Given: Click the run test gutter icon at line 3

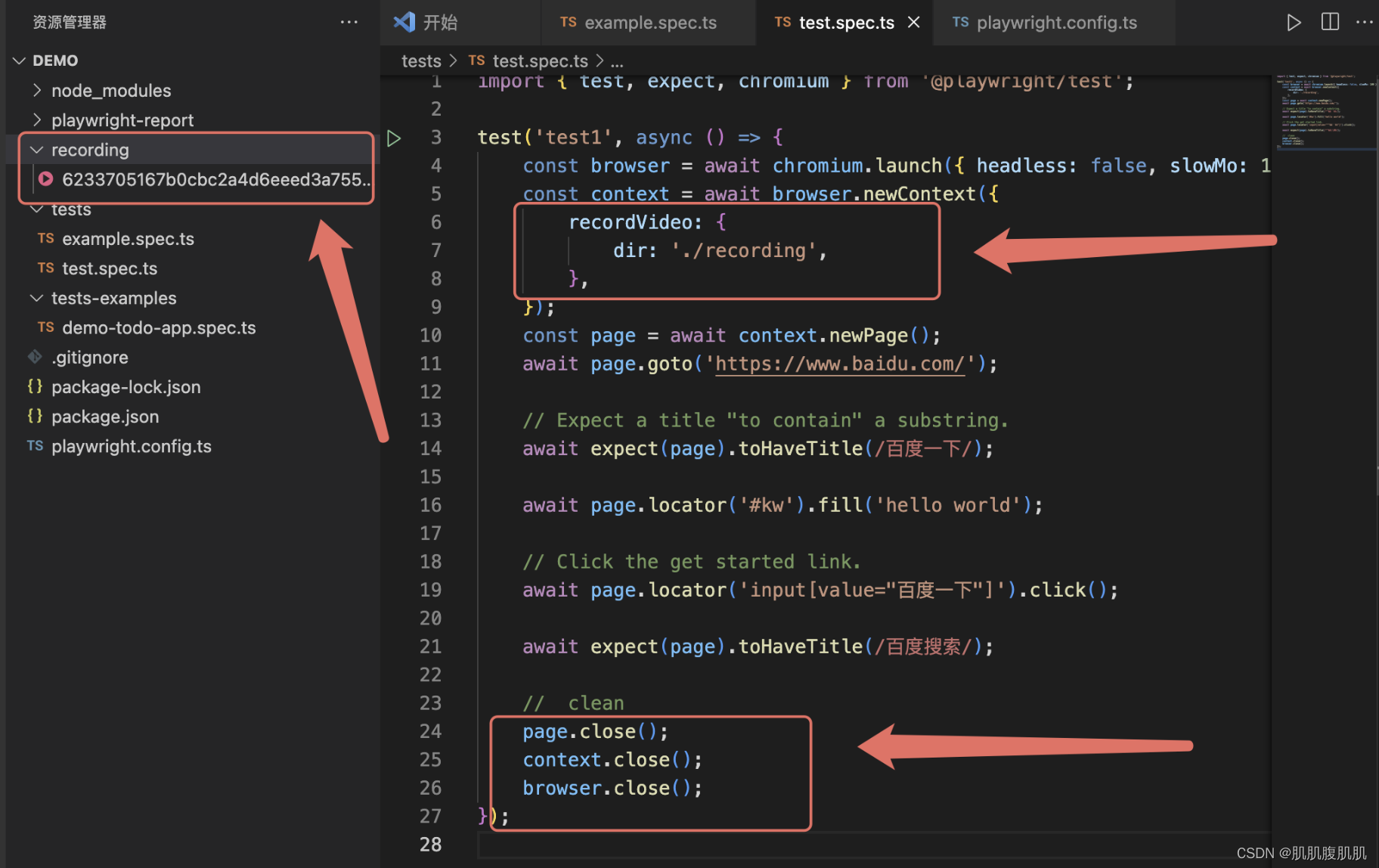Looking at the screenshot, I should pos(393,138).
